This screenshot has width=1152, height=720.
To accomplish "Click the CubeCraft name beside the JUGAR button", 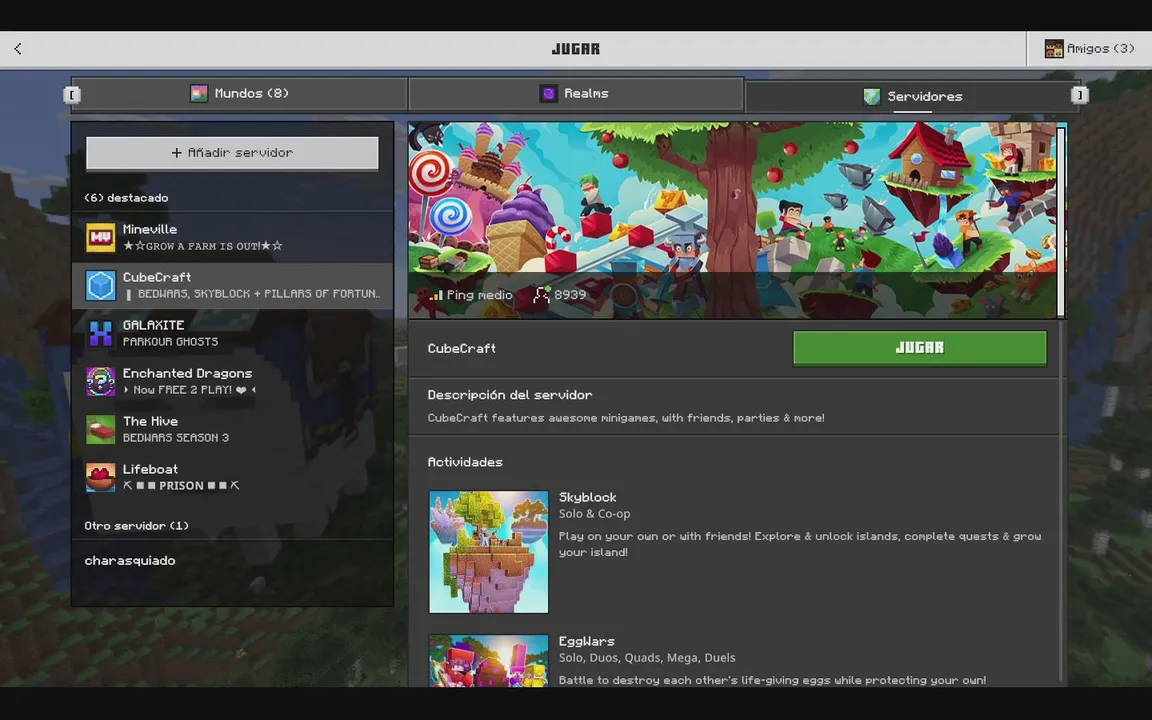I will (x=461, y=348).
